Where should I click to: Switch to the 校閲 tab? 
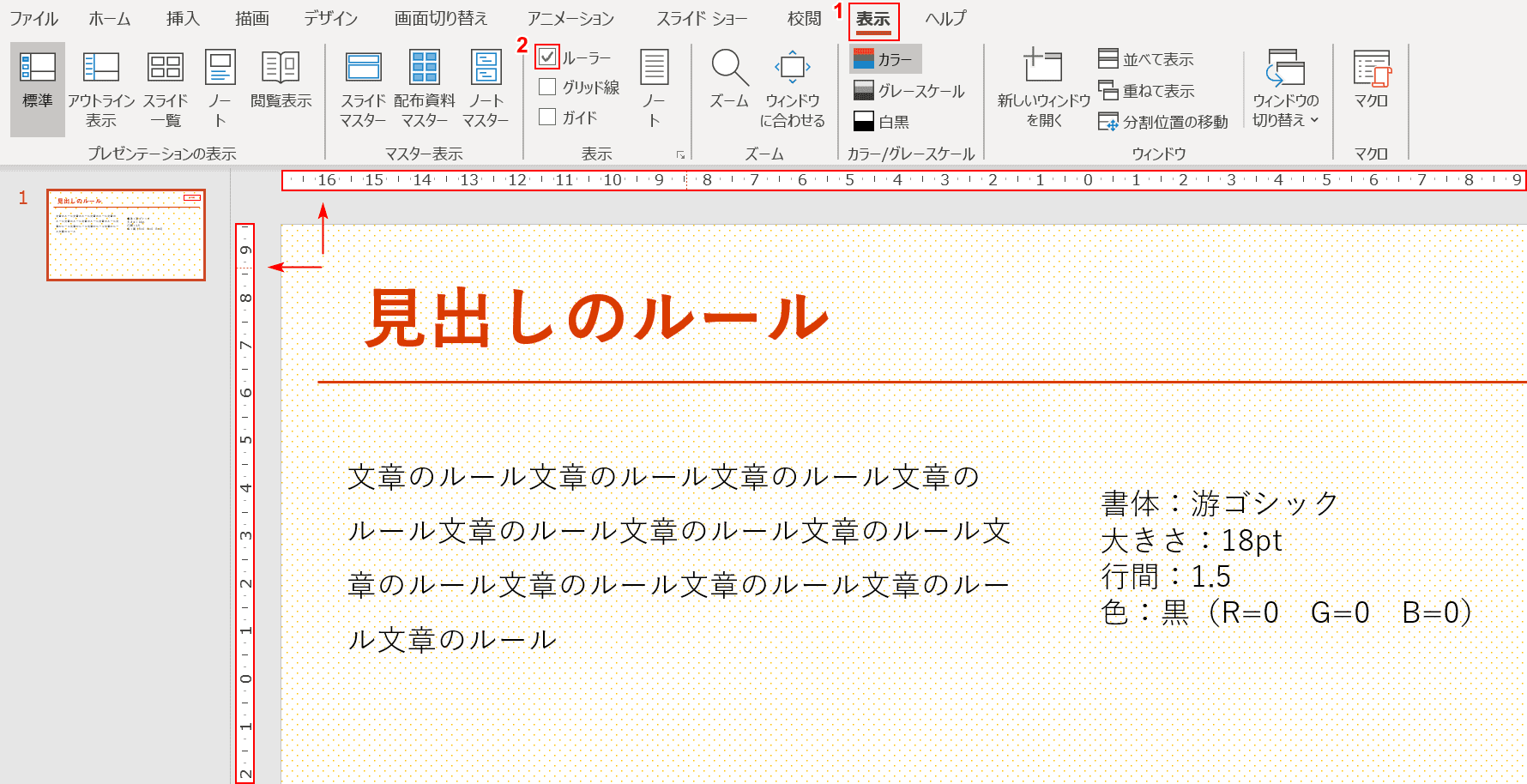804,19
